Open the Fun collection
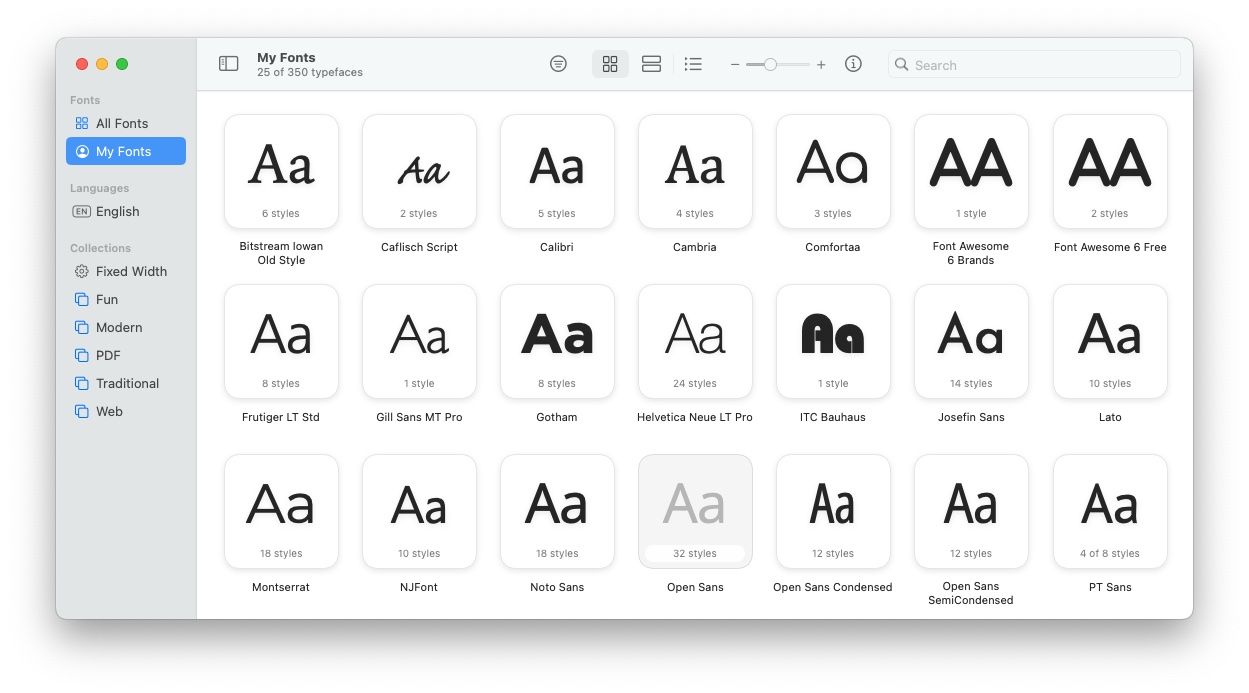Viewport: 1249px width, 693px height. (x=126, y=299)
